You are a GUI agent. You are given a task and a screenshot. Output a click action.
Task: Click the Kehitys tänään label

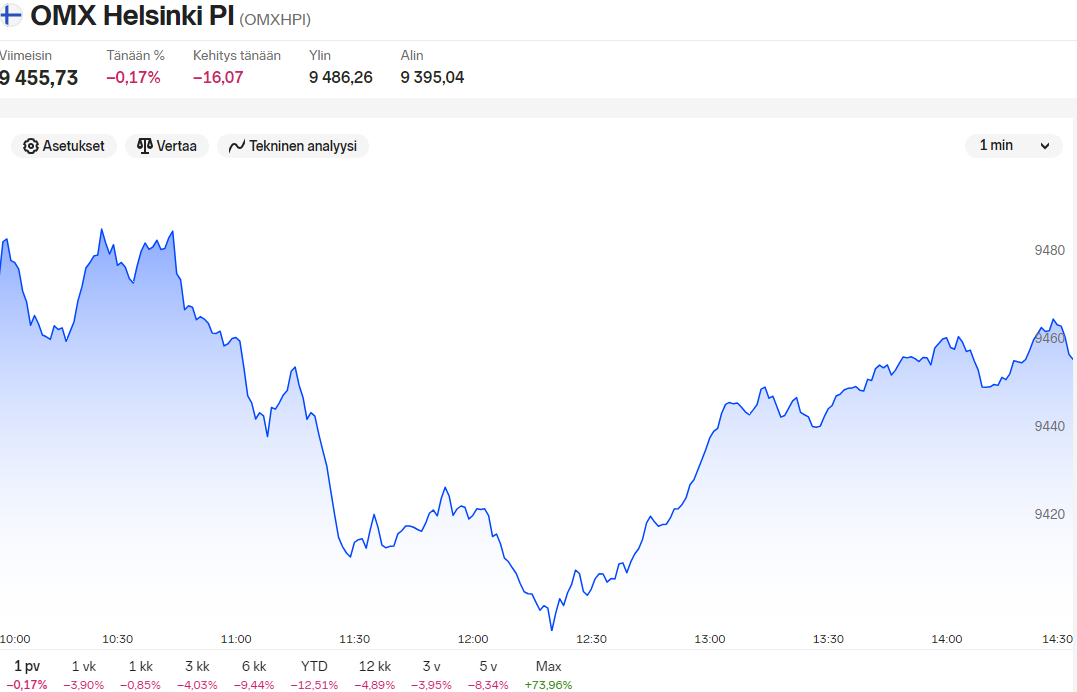(237, 56)
